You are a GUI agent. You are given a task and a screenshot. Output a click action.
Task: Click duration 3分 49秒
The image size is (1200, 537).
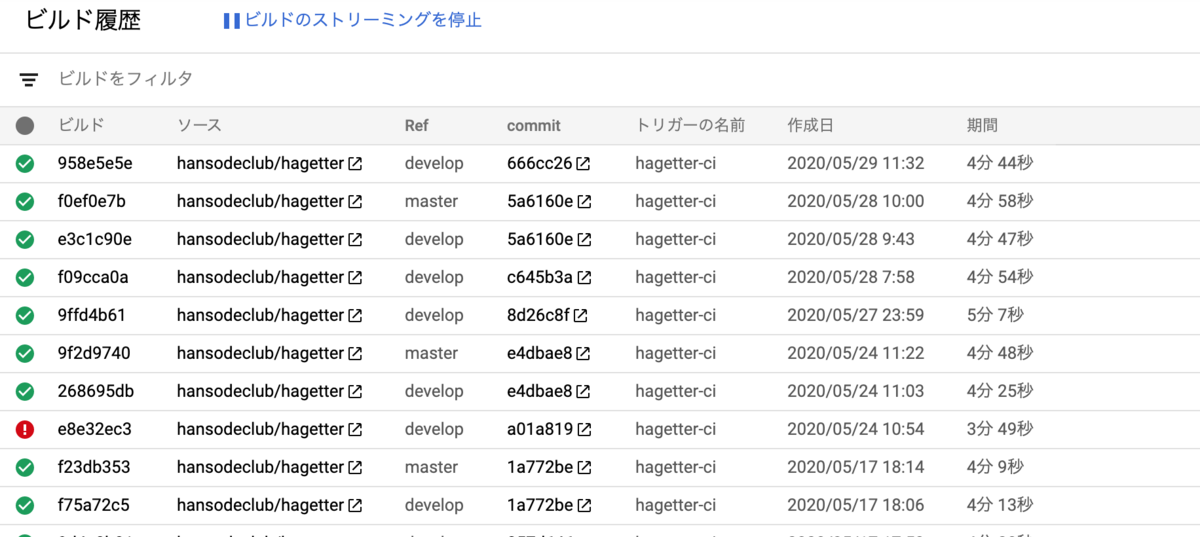pyautogui.click(x=1000, y=429)
